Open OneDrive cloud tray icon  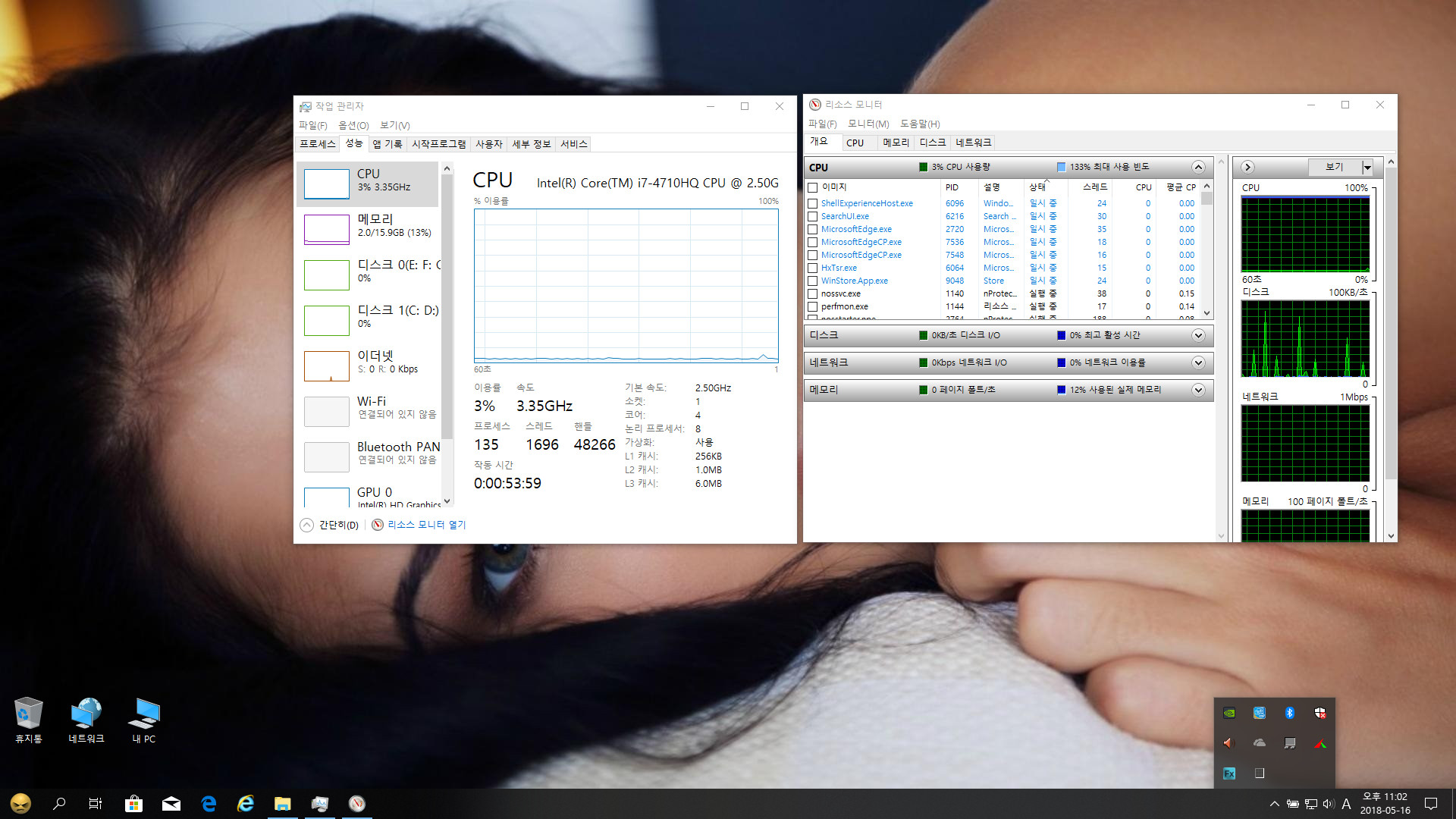pyautogui.click(x=1260, y=743)
